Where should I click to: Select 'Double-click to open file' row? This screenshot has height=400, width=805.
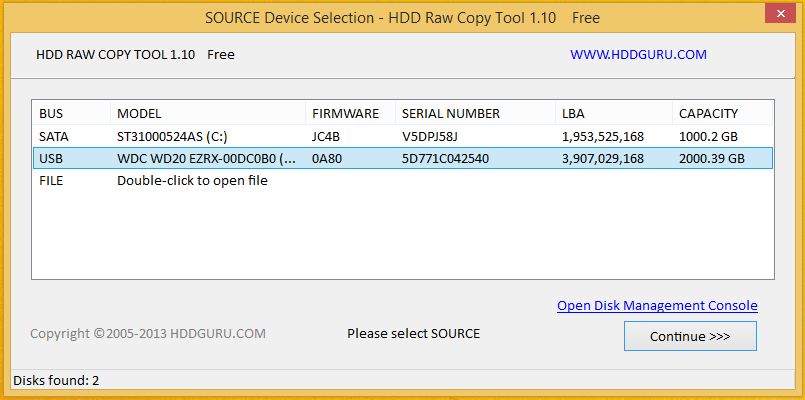coord(402,181)
